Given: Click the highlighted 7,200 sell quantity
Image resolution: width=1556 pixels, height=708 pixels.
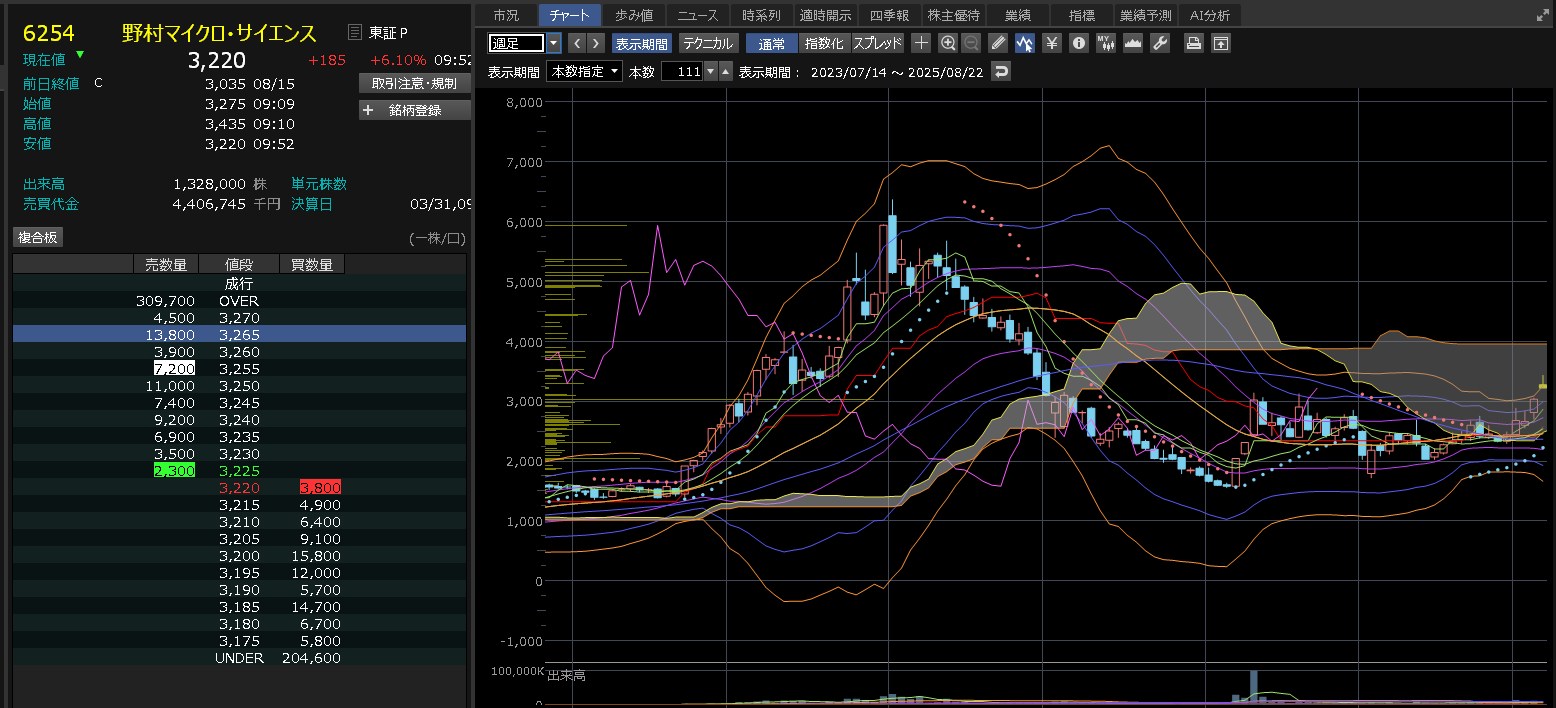Looking at the screenshot, I should click(x=174, y=368).
